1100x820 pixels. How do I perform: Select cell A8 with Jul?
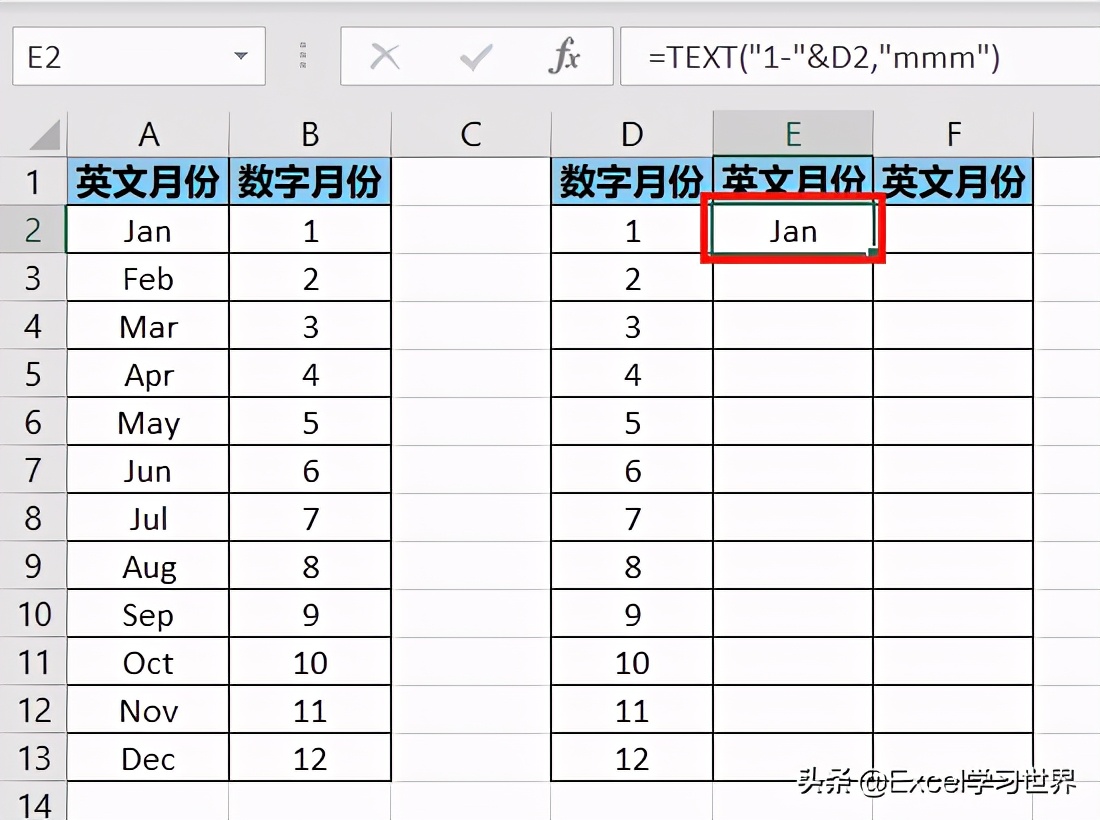click(x=148, y=518)
